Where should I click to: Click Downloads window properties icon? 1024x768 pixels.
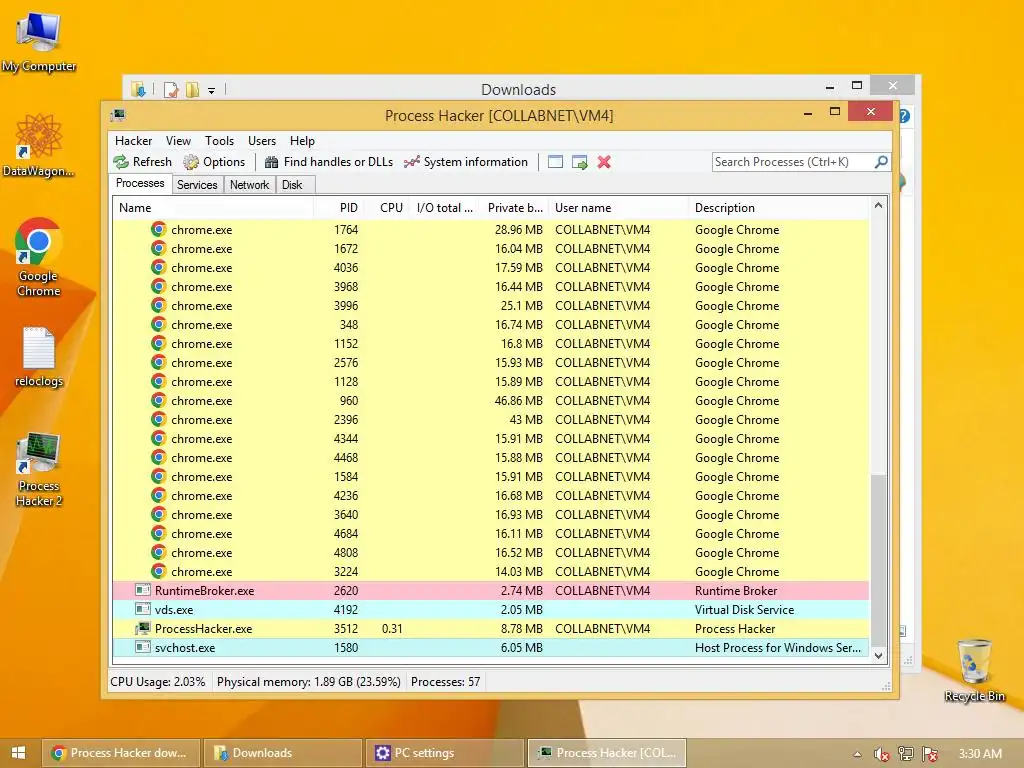point(170,89)
